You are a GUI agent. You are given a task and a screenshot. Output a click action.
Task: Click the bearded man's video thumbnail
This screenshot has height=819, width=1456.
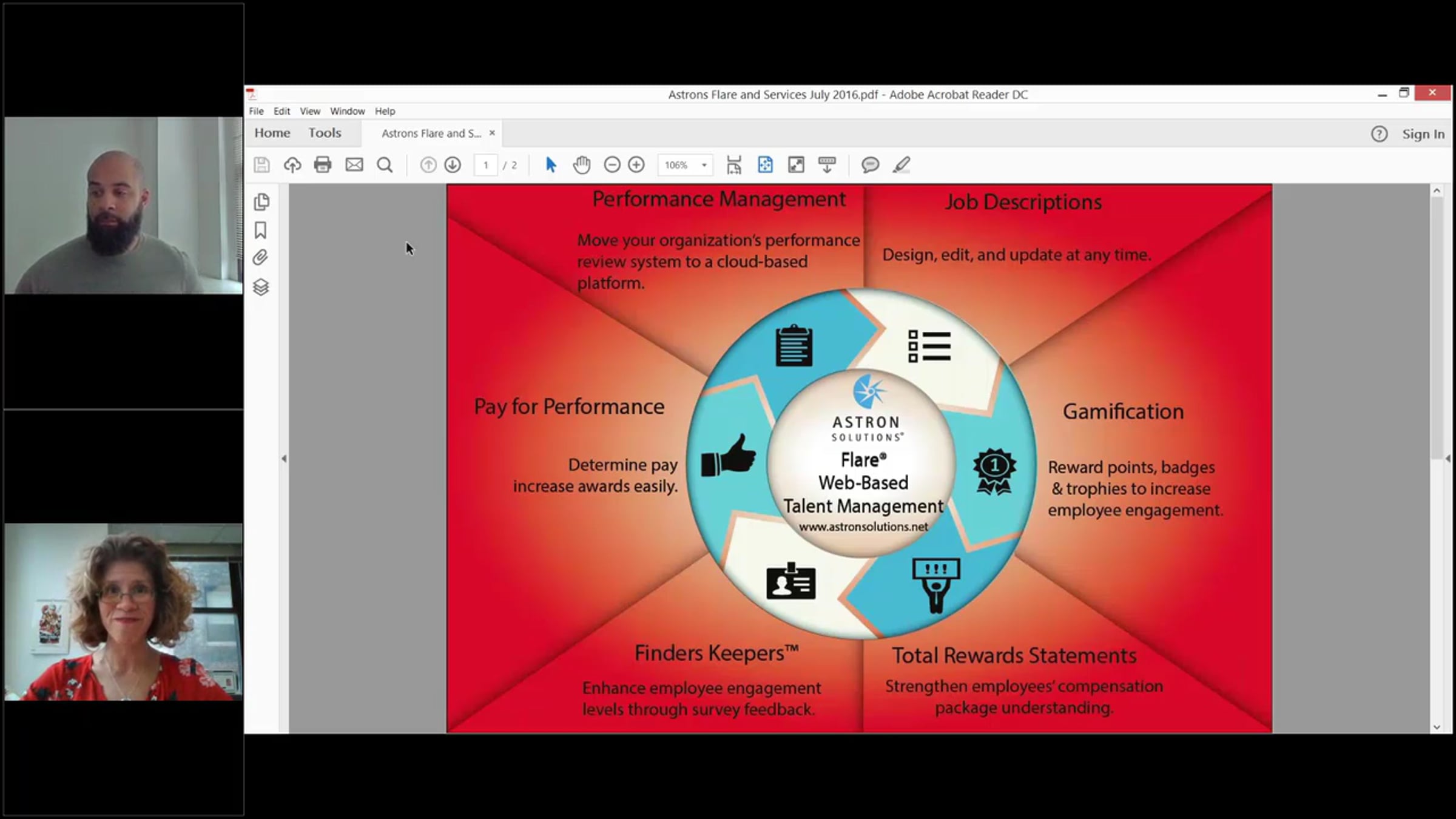pos(123,206)
